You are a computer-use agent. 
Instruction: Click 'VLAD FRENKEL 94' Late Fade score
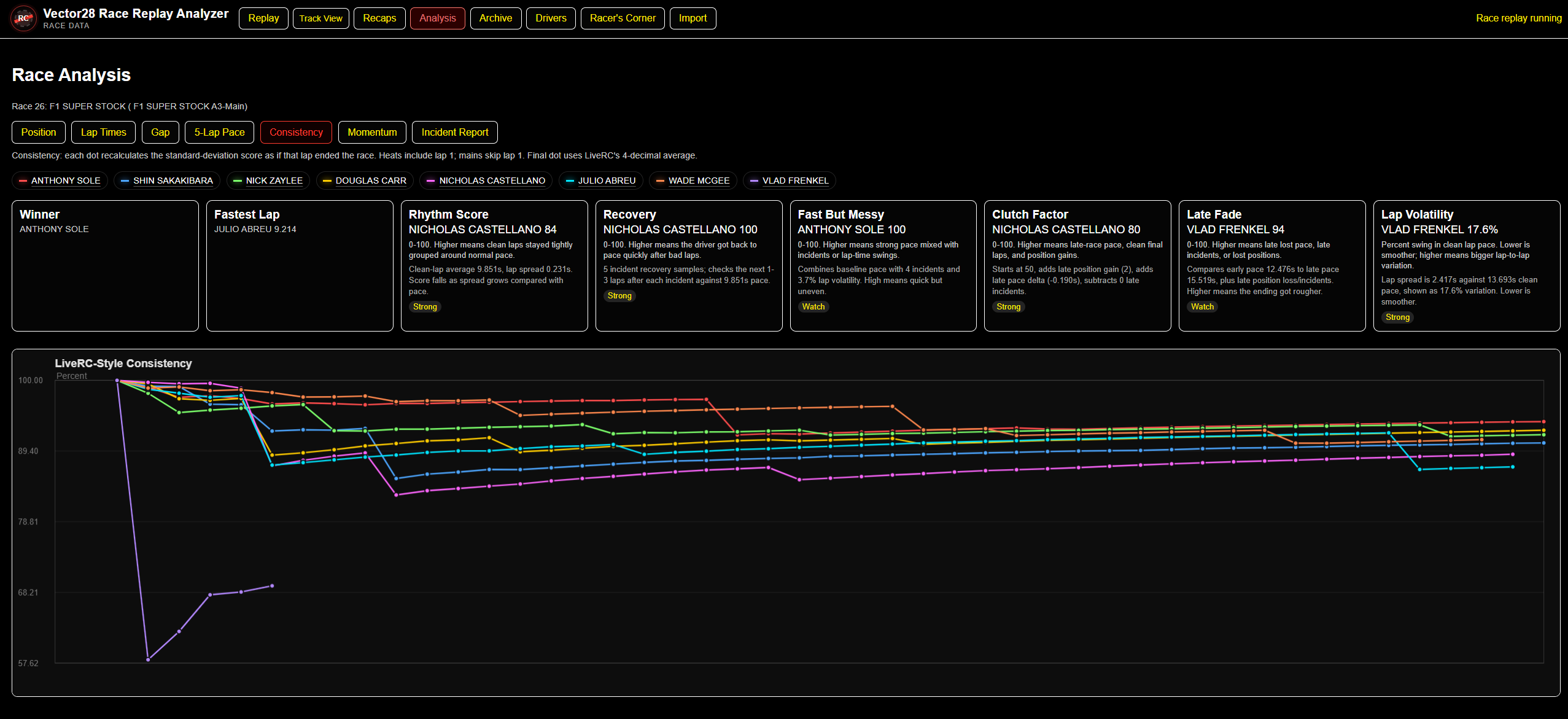pos(1235,230)
